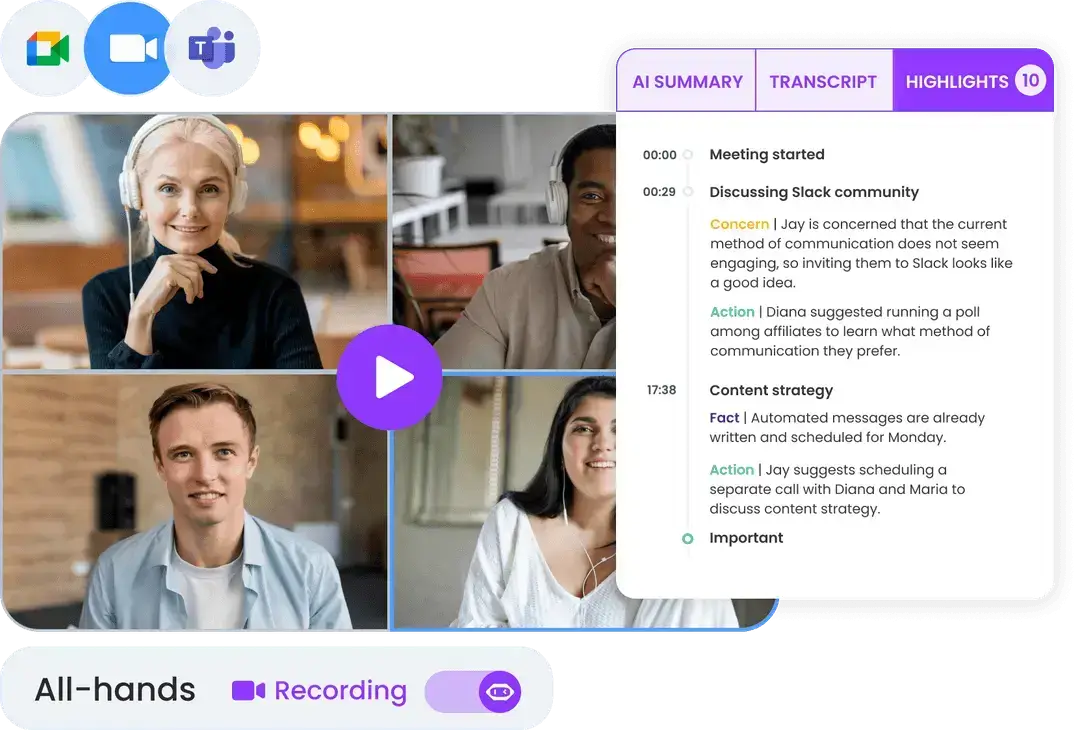The width and height of the screenshot is (1080, 730).
Task: Open the Discussing Slack community heading
Action: (814, 192)
